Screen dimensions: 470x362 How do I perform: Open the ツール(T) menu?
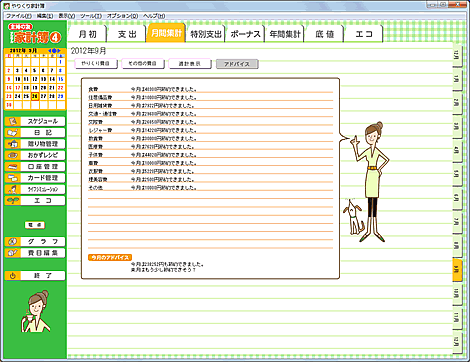91,16
